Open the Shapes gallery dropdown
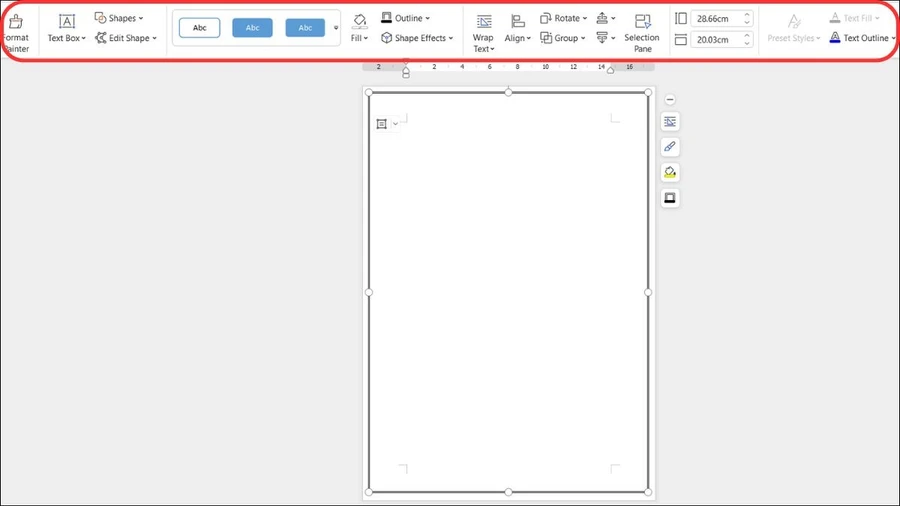This screenshot has height=506, width=900. [x=119, y=18]
